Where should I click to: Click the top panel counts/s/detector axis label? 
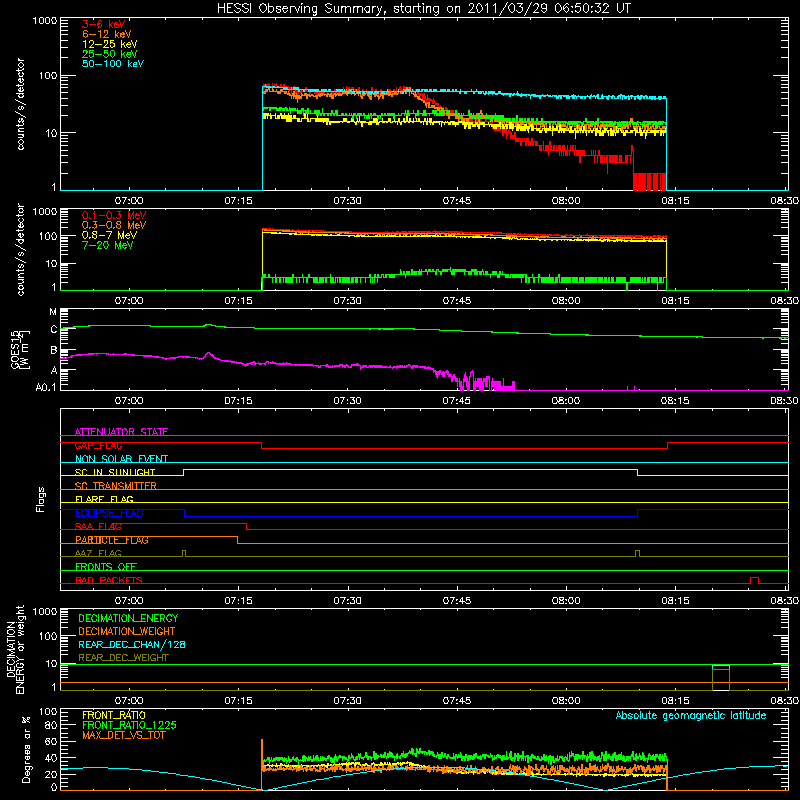20,104
